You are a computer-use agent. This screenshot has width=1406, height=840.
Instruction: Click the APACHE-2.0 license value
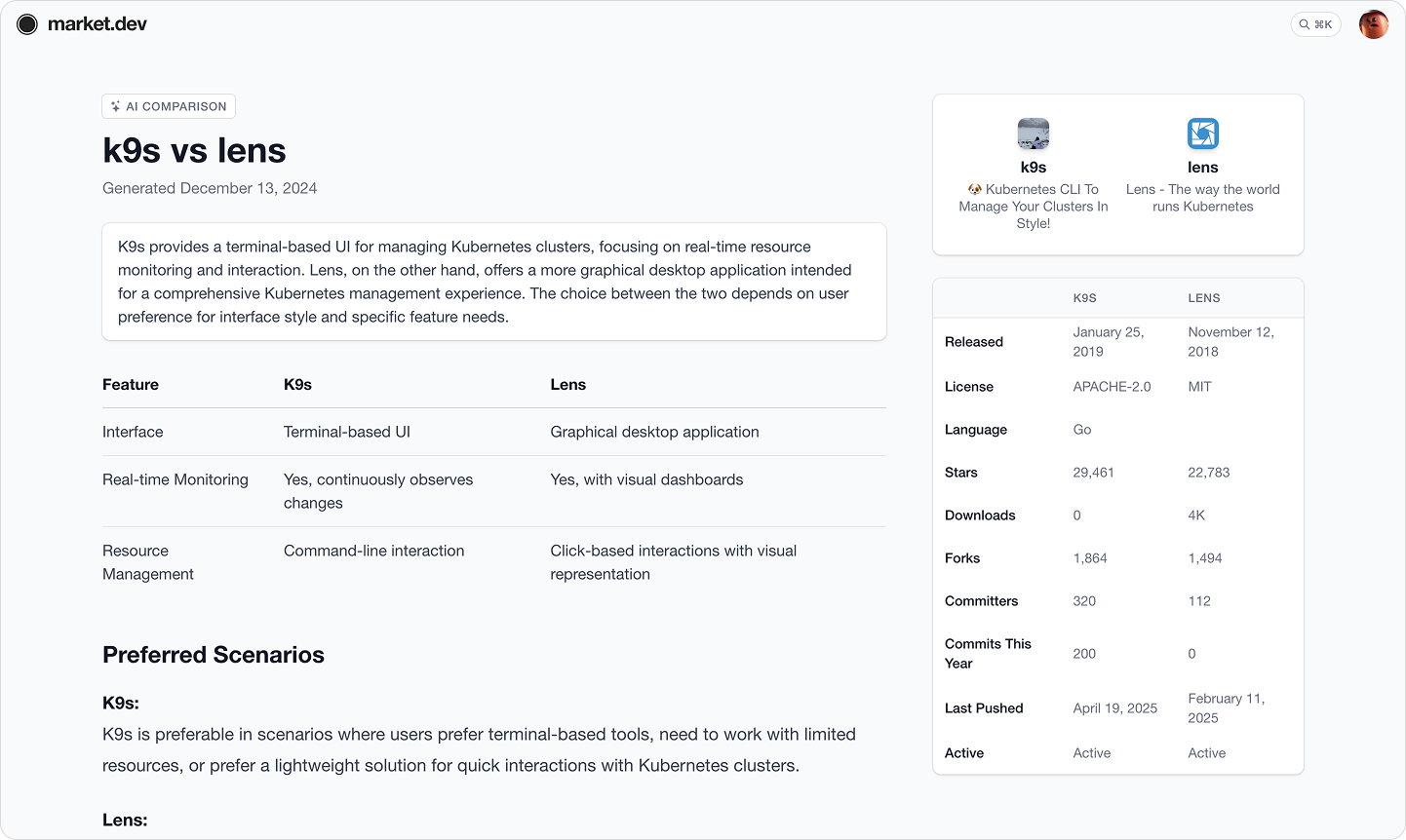tap(1113, 387)
